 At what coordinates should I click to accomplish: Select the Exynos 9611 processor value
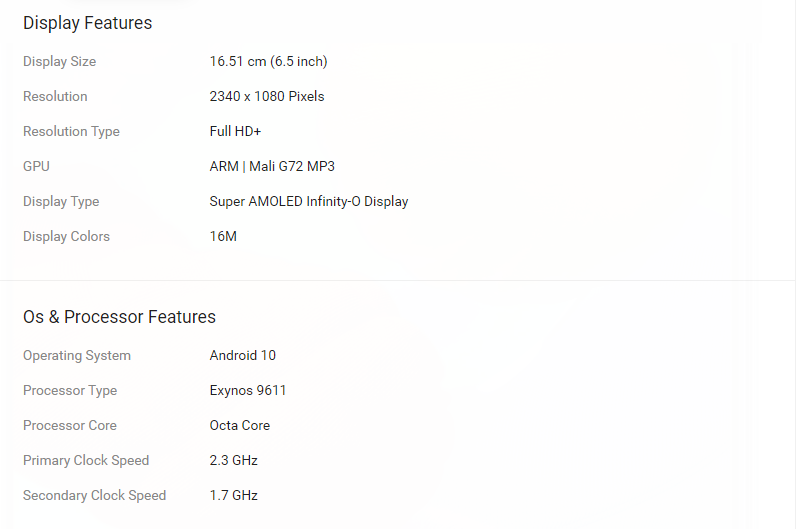248,391
